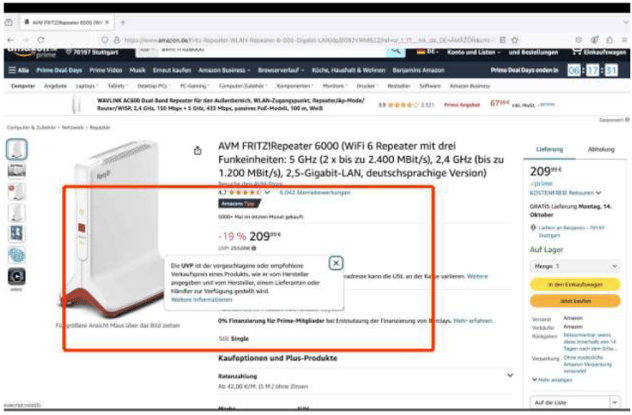Click the browser forward arrow

click(x=26, y=40)
